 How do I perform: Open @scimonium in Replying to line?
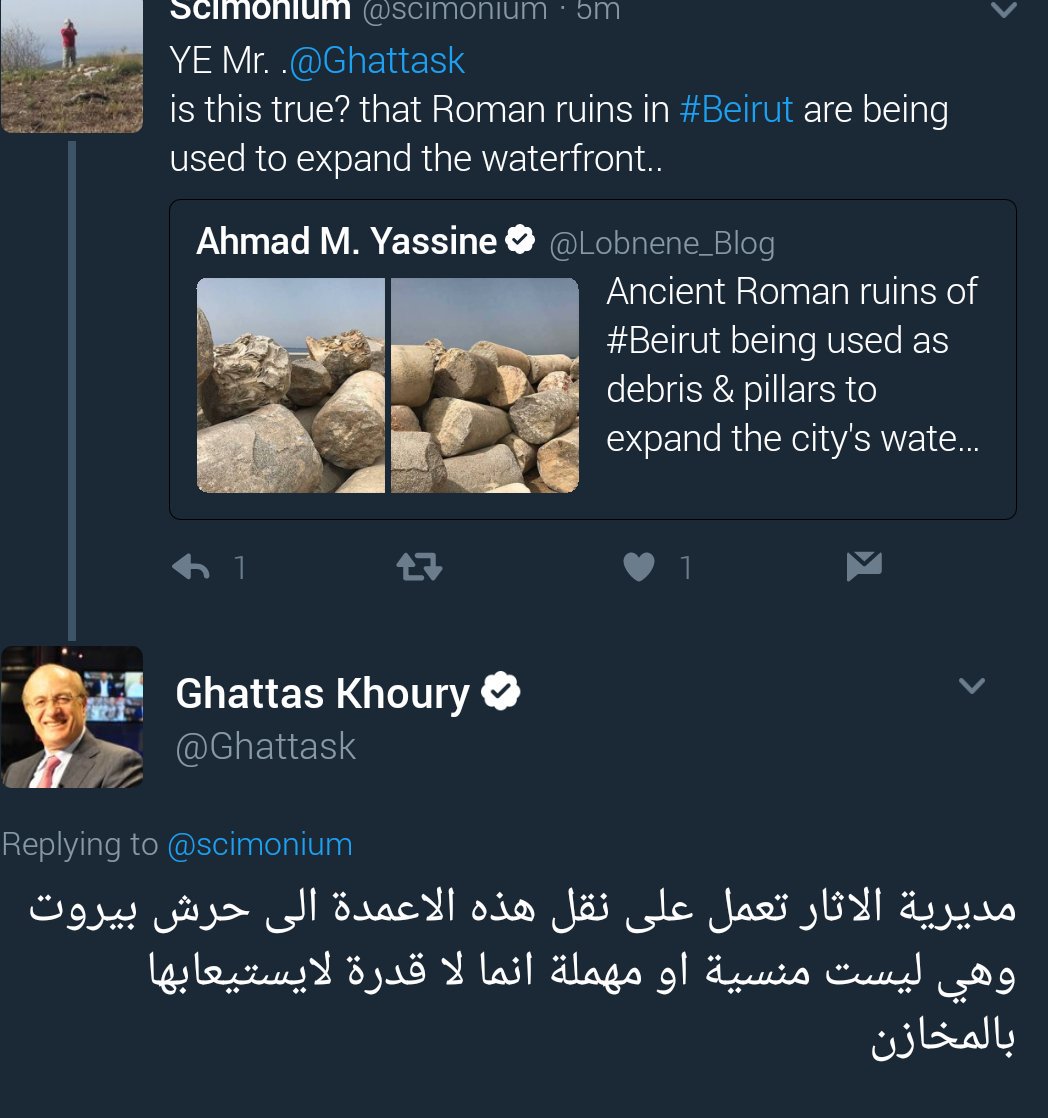[259, 844]
